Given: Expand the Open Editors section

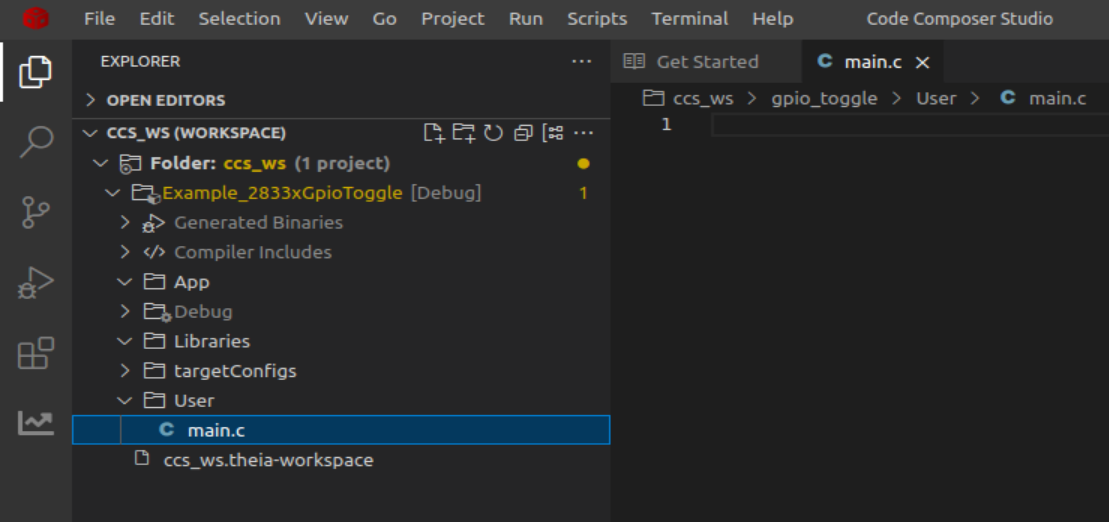Looking at the screenshot, I should pos(90,100).
